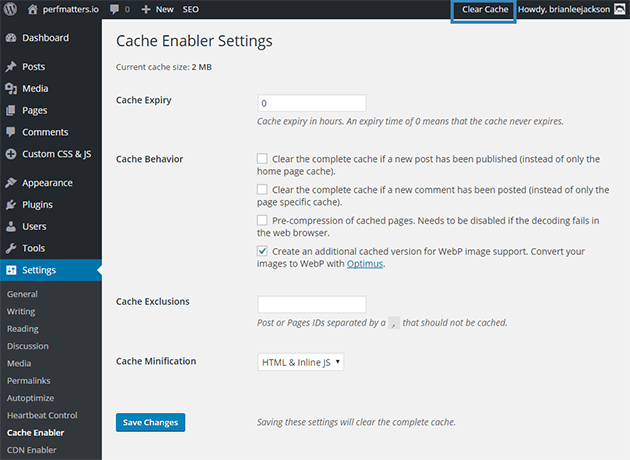Image resolution: width=630 pixels, height=460 pixels.
Task: Open the Dashboard menu item
Action: (45, 38)
